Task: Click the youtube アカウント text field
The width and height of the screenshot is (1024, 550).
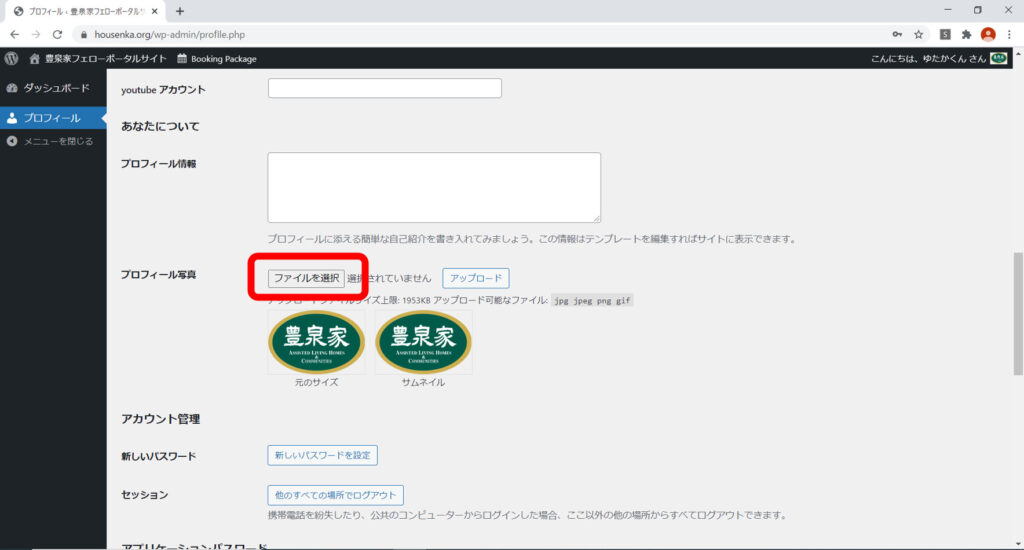Action: tap(384, 89)
